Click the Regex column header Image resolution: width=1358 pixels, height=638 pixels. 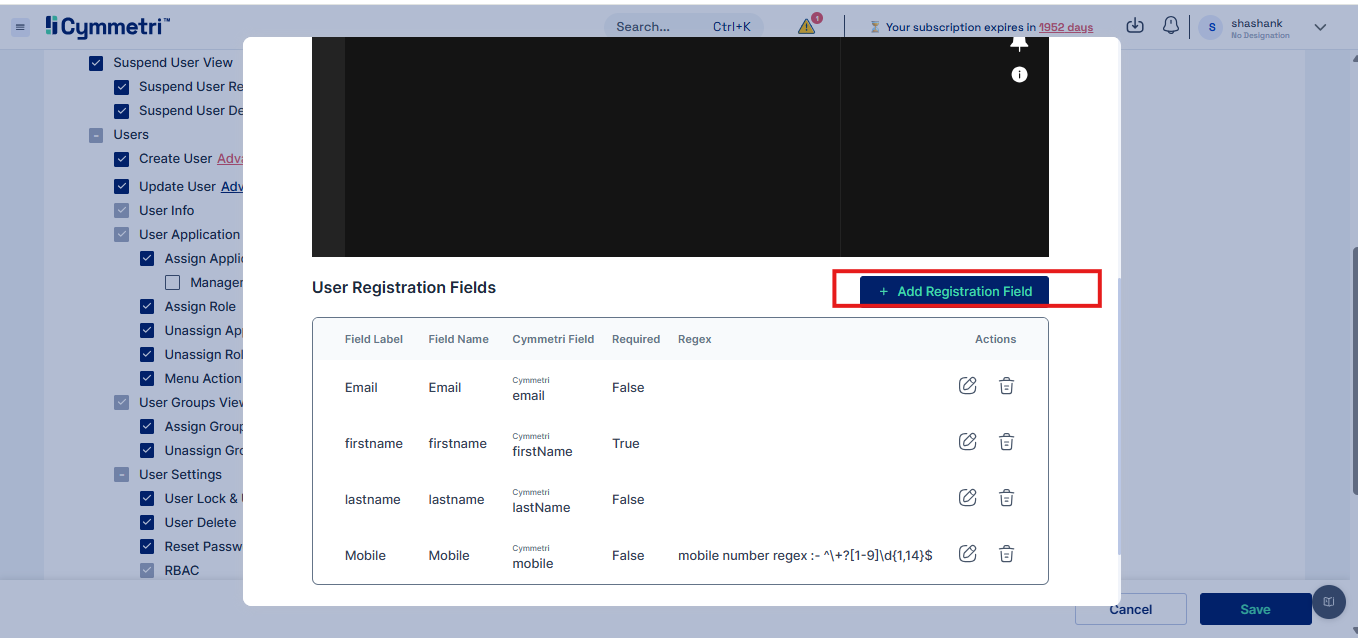[695, 339]
